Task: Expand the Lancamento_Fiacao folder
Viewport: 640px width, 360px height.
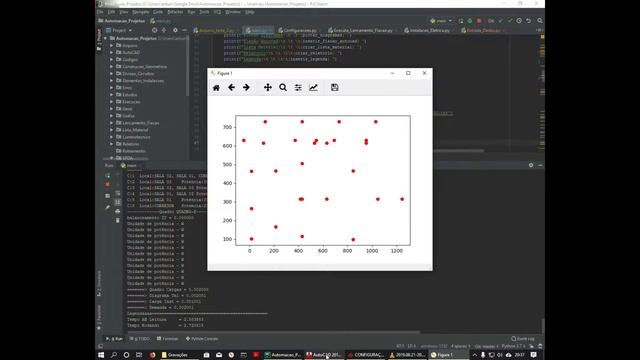Action: tap(111, 123)
